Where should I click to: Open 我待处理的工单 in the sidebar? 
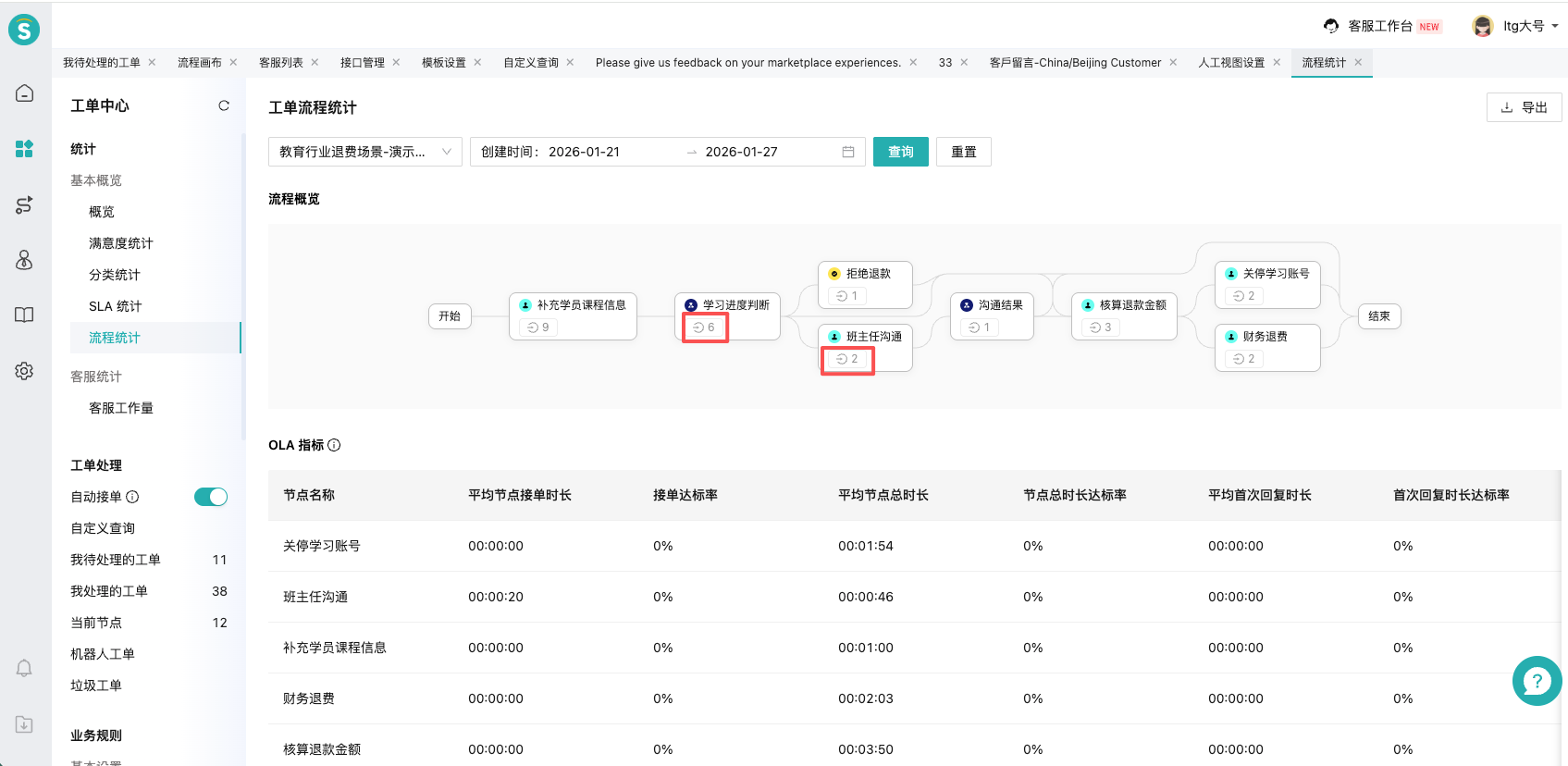pos(116,560)
